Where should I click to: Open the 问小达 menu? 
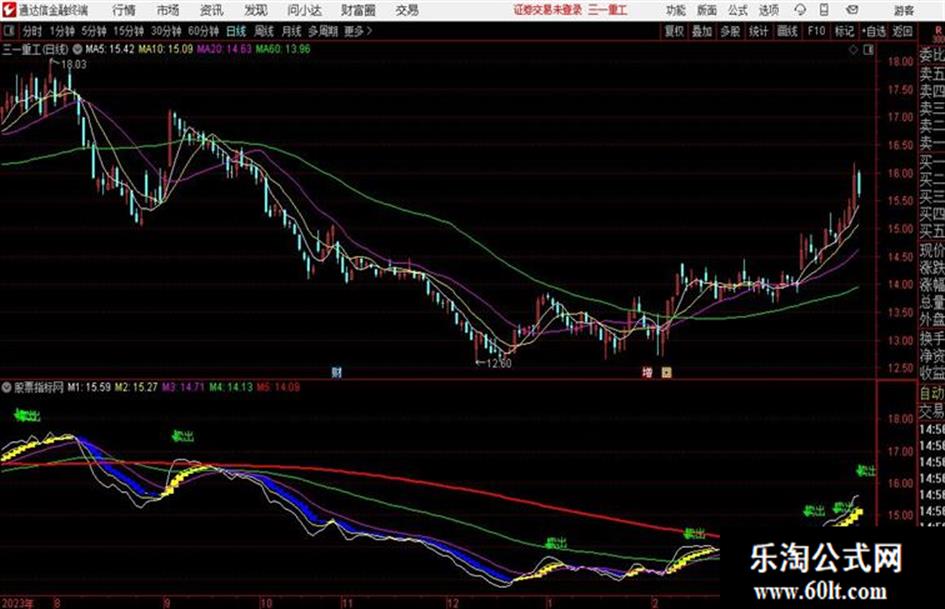click(x=304, y=10)
